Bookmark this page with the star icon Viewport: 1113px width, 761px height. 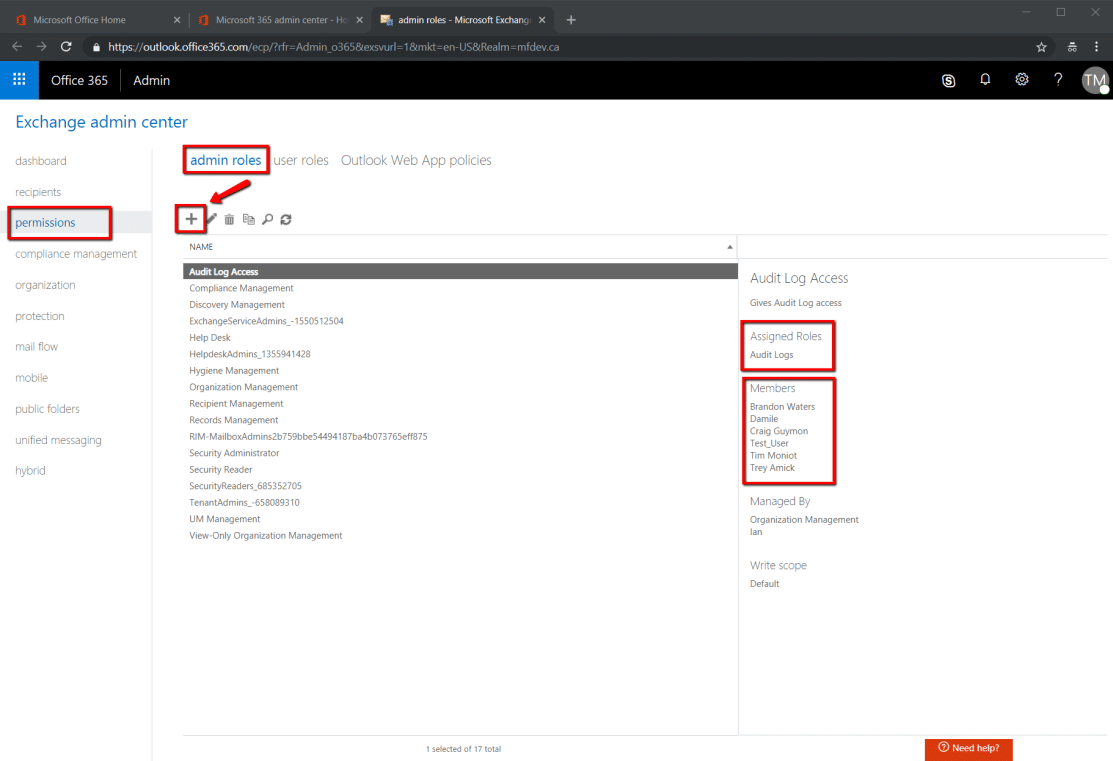(1041, 47)
